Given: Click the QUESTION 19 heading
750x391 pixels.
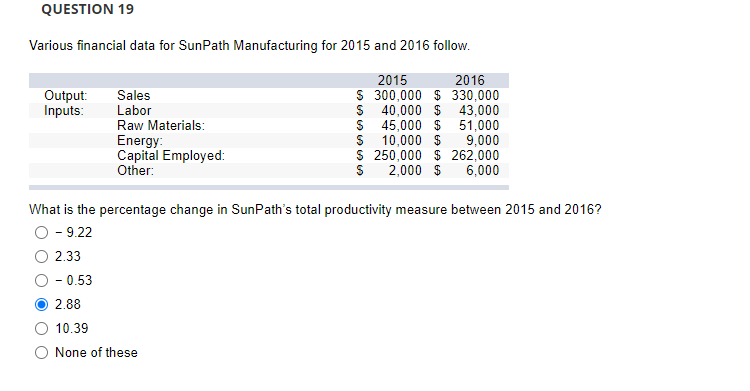Looking at the screenshot, I should click(x=88, y=9).
